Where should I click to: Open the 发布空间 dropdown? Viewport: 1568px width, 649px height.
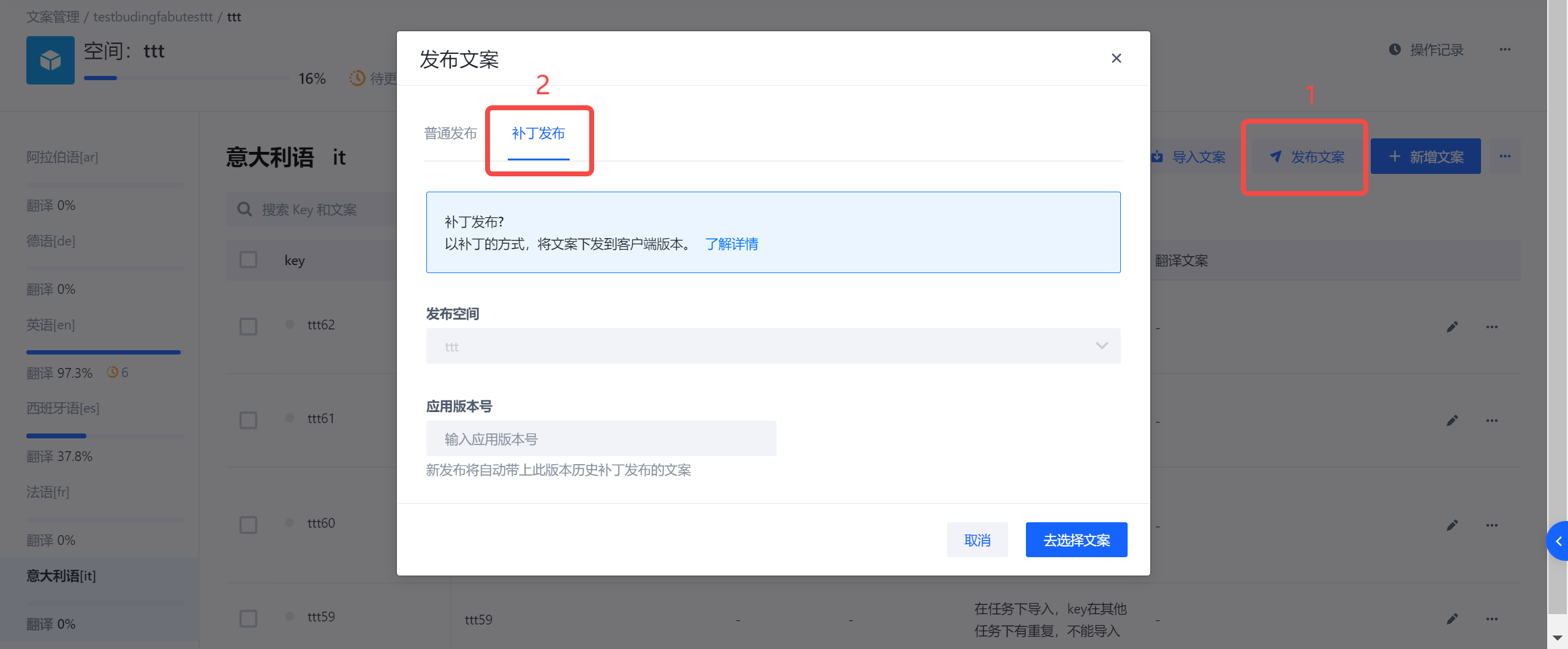(x=773, y=347)
